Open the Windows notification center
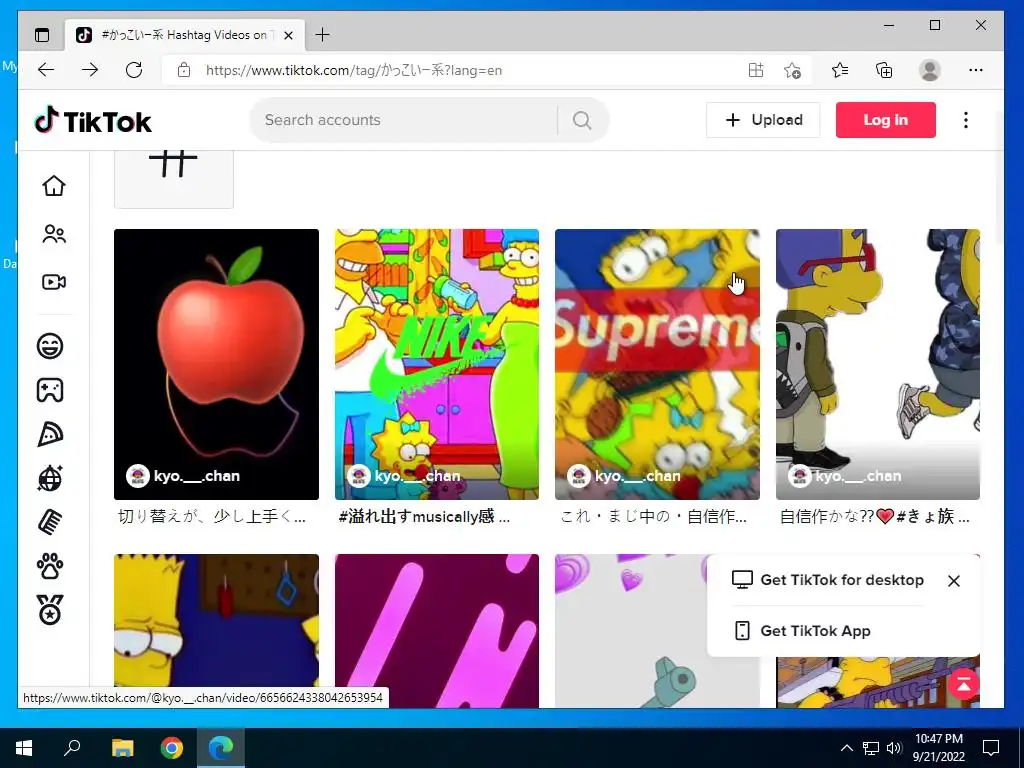Screen dimensions: 1024x768 click(991, 748)
